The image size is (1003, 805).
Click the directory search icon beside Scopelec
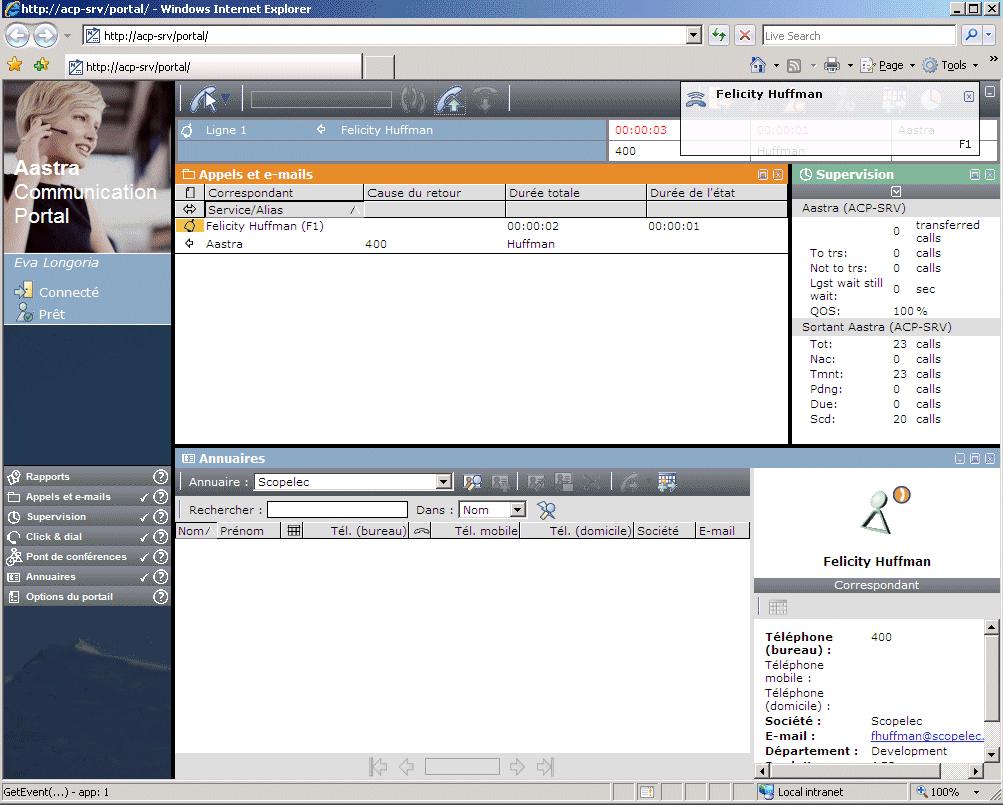[x=473, y=482]
